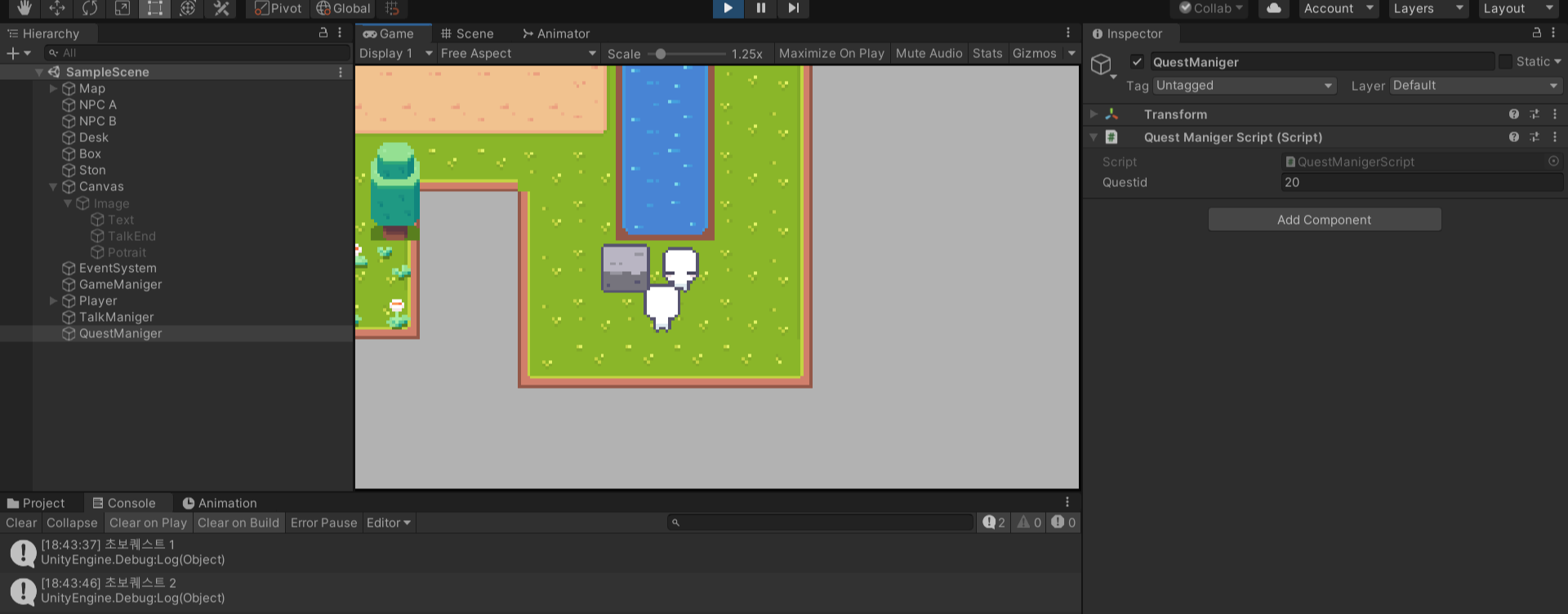Open the Layout dropdown
1568x614 pixels.
1518,8
